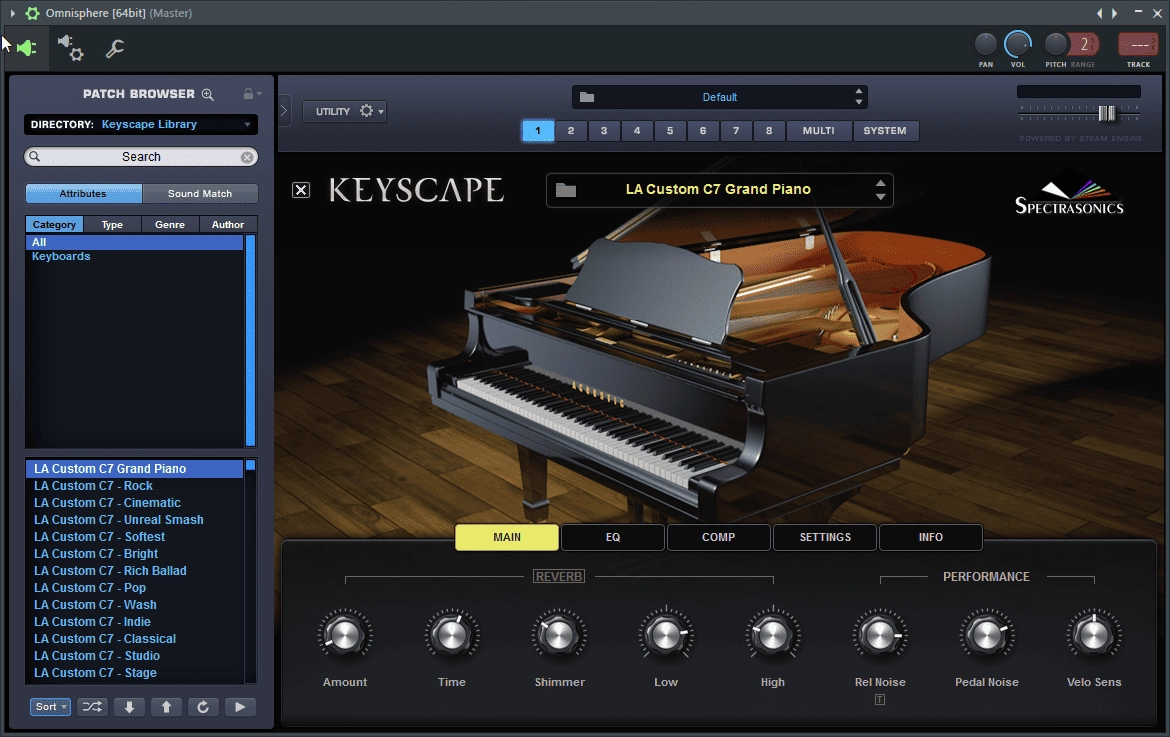Select part 8 button
This screenshot has height=737, width=1170.
click(769, 131)
